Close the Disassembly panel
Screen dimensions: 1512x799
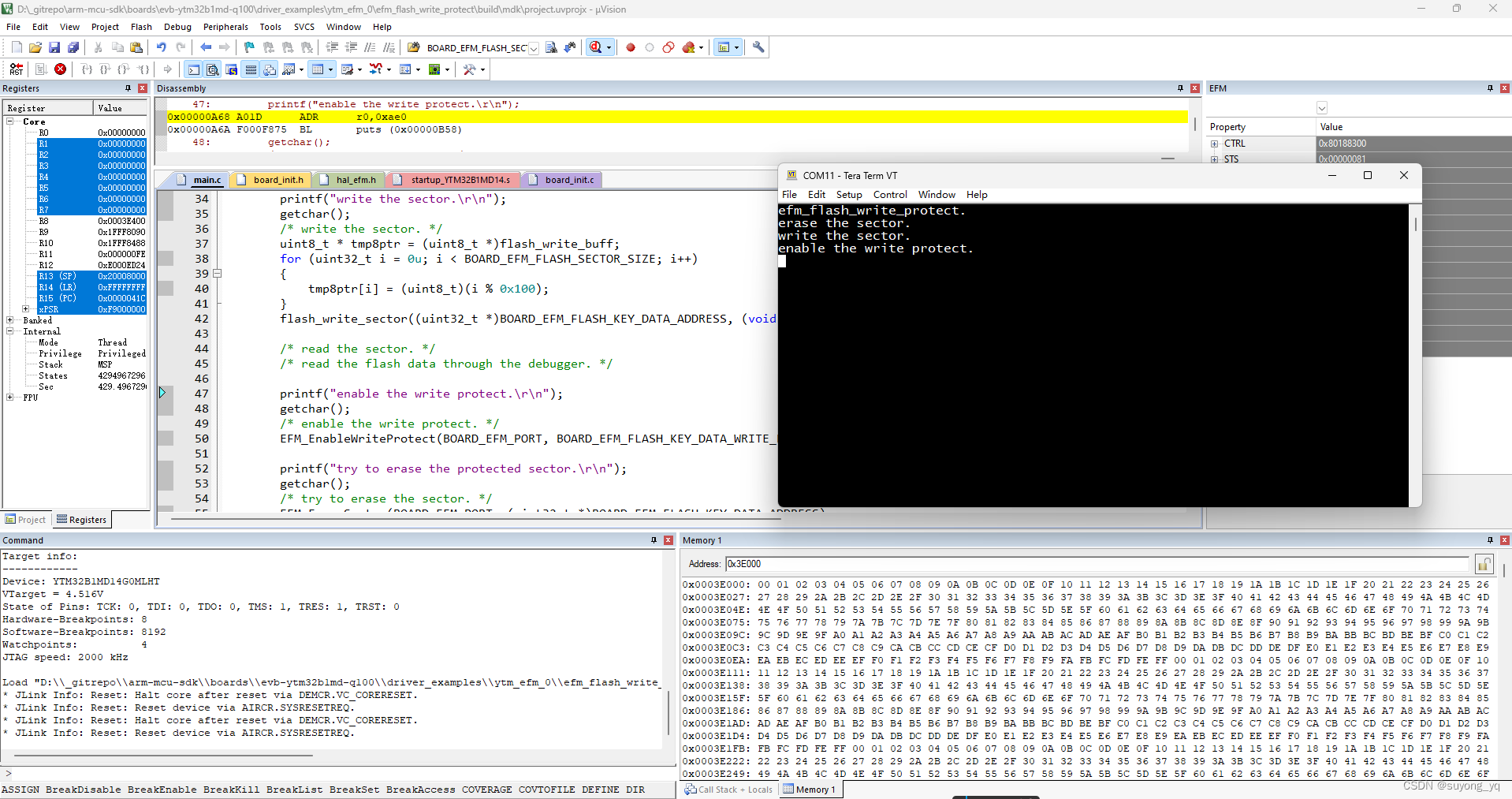coord(1195,88)
